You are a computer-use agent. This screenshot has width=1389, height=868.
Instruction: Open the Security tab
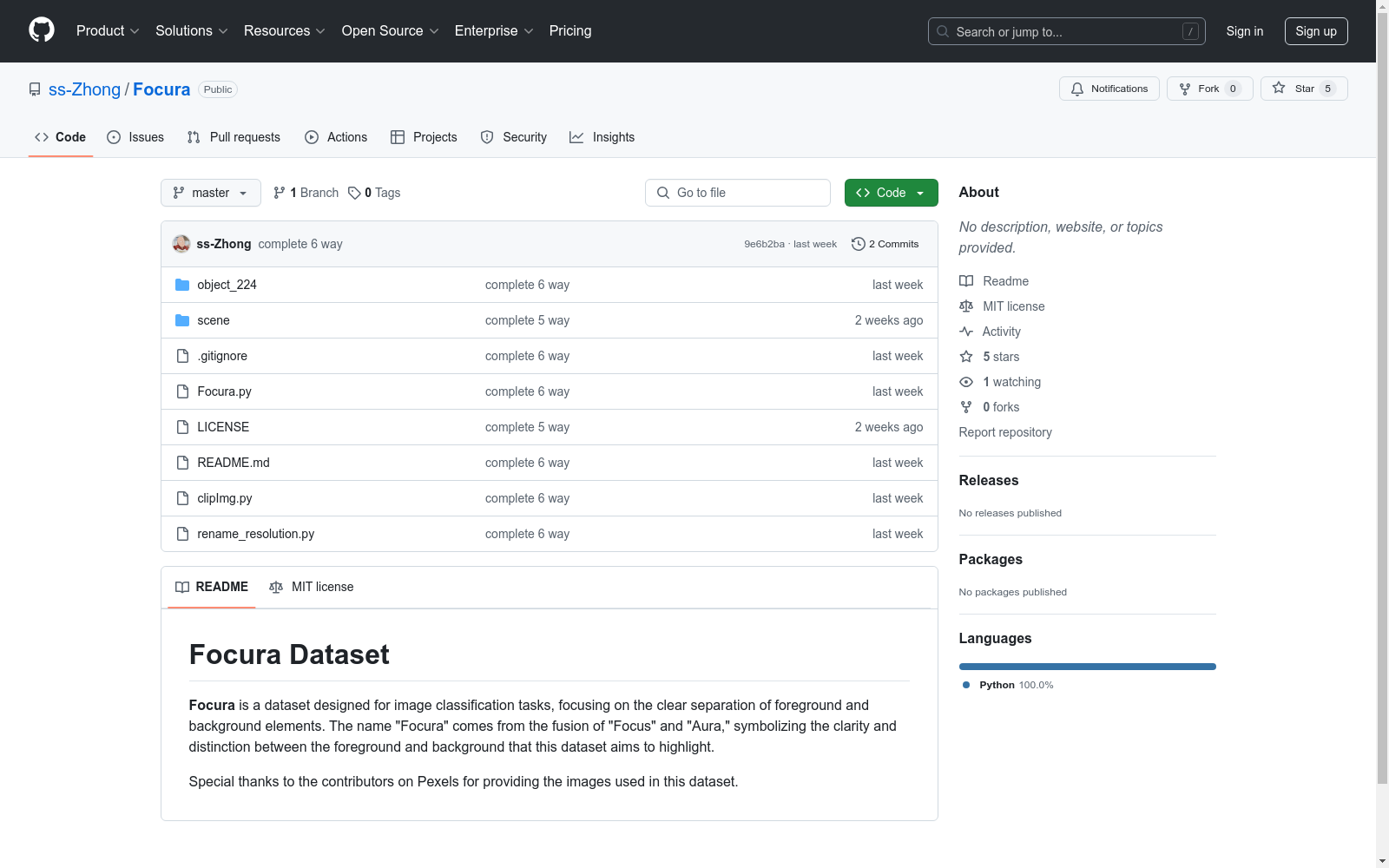click(514, 137)
